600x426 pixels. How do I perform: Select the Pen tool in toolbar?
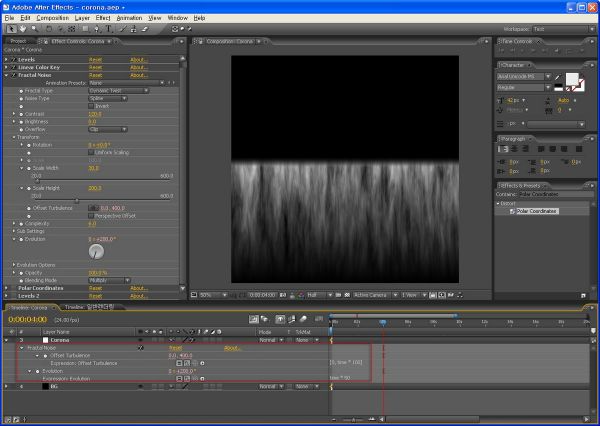97,29
